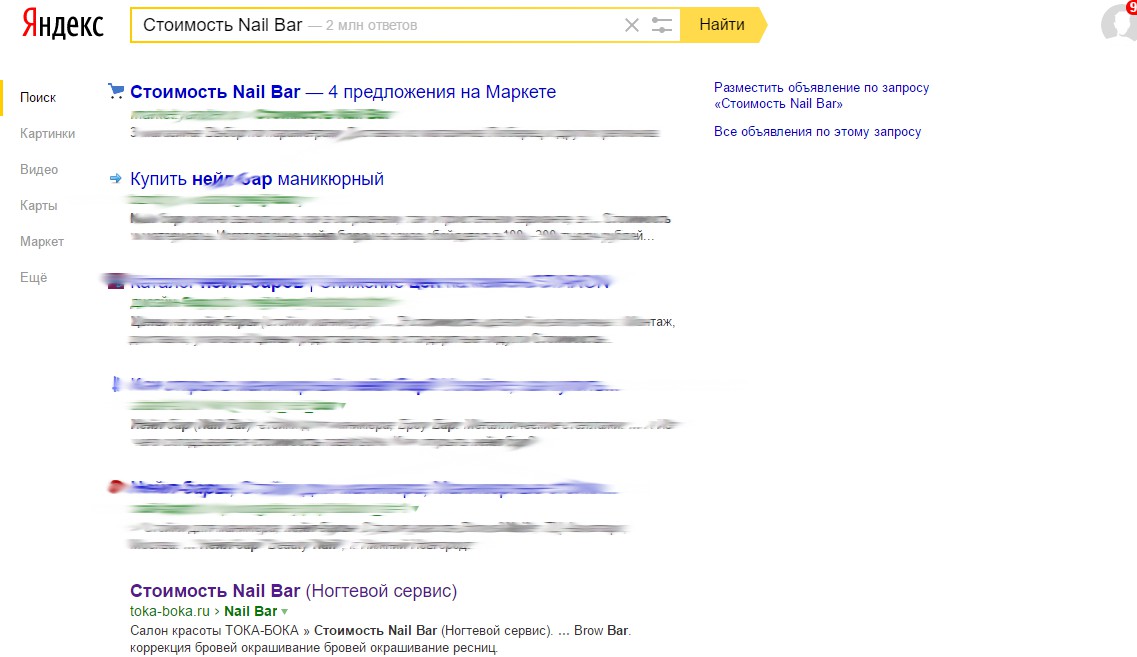Screen dimensions: 1137x657
Task: Expand the Ещё menu in sidebar
Action: (x=33, y=278)
